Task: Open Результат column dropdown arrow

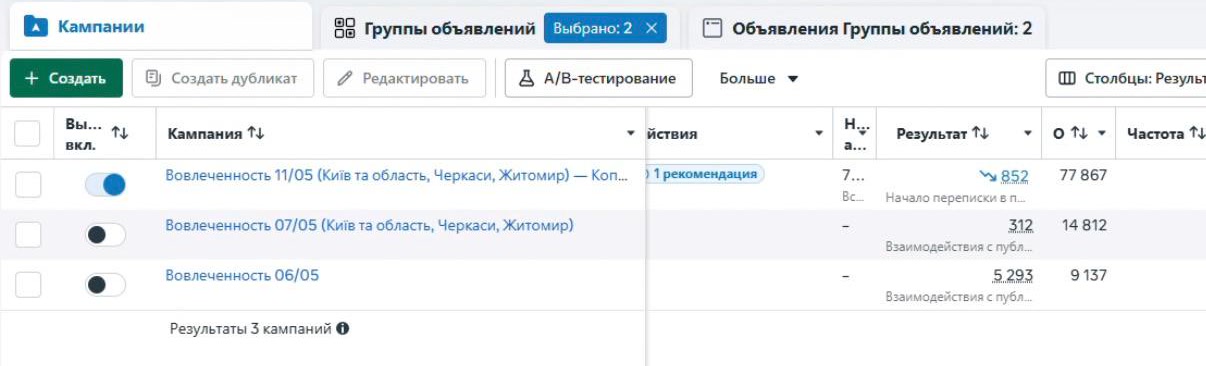Action: point(1028,134)
